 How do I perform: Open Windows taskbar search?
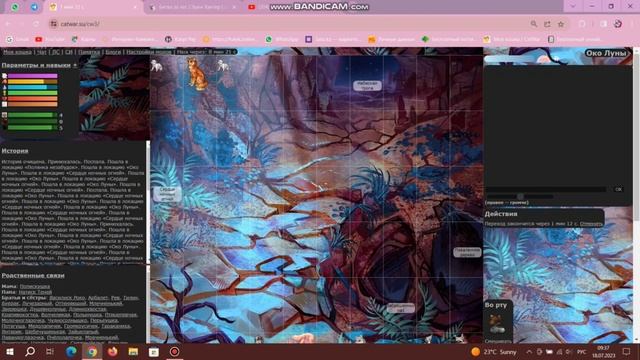coord(30,352)
